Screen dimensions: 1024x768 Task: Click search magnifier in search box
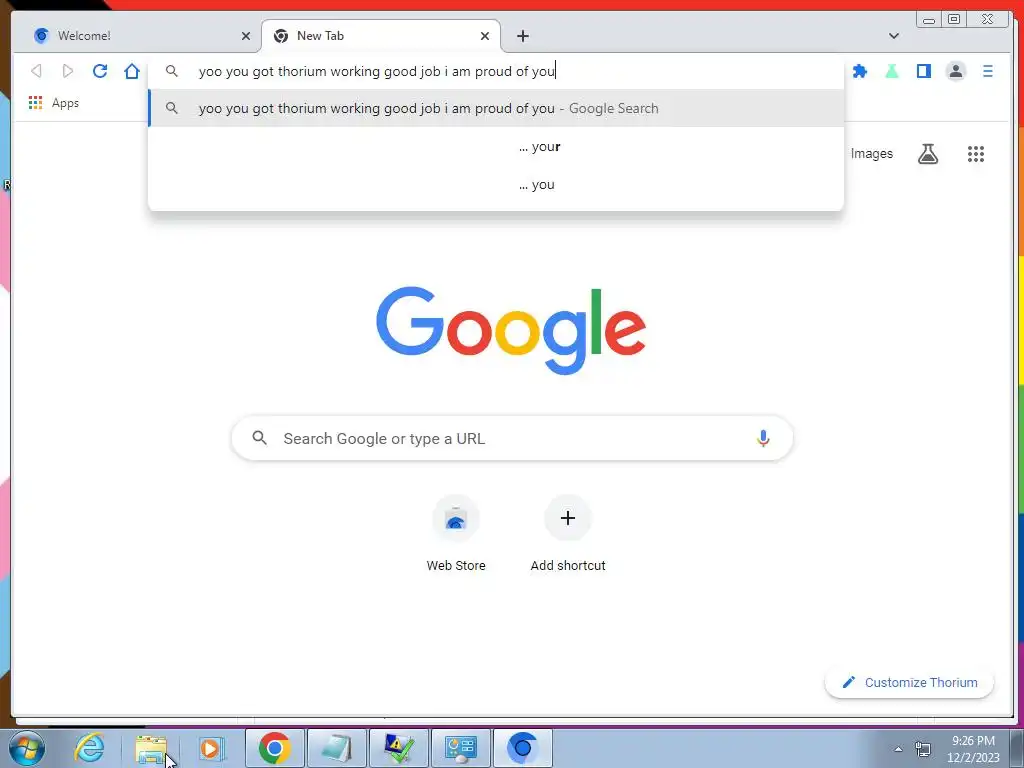coord(259,438)
